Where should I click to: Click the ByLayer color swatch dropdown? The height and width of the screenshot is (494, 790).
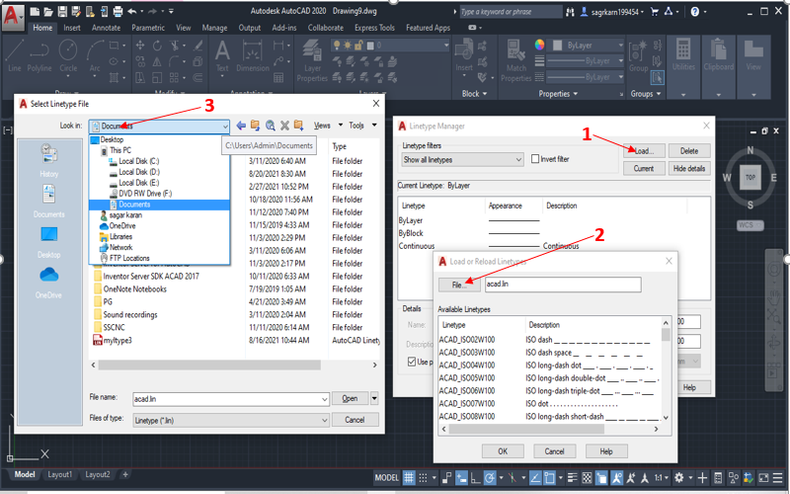click(587, 45)
